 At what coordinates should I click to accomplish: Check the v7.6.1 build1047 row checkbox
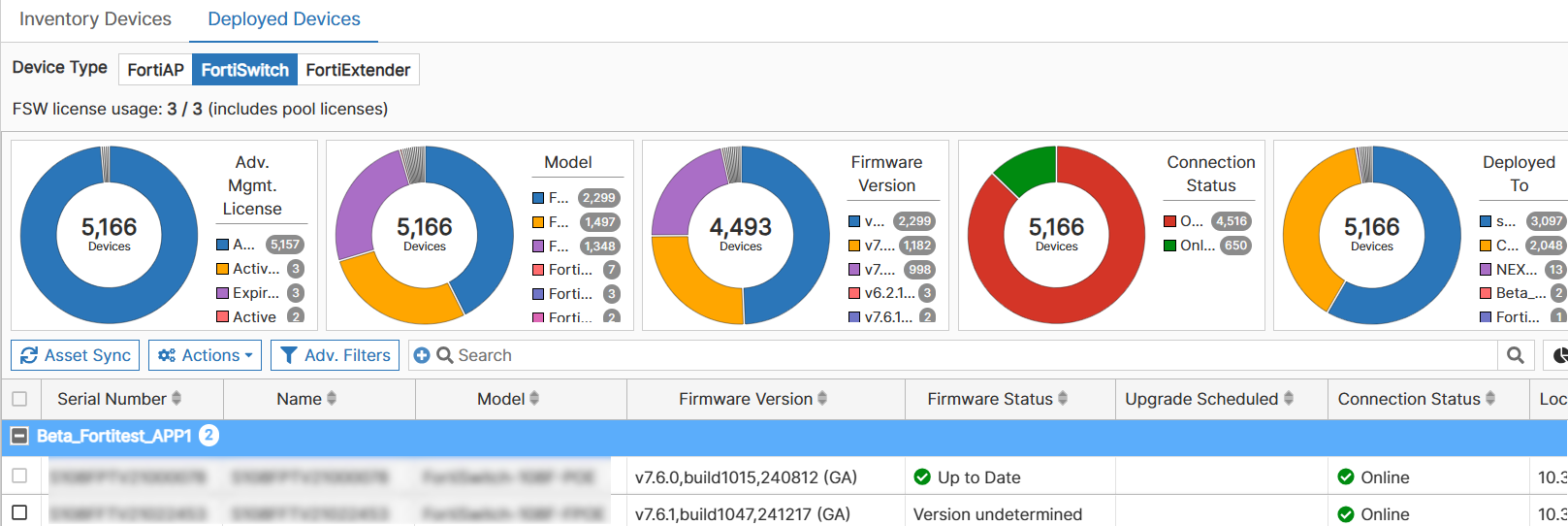pyautogui.click(x=19, y=512)
